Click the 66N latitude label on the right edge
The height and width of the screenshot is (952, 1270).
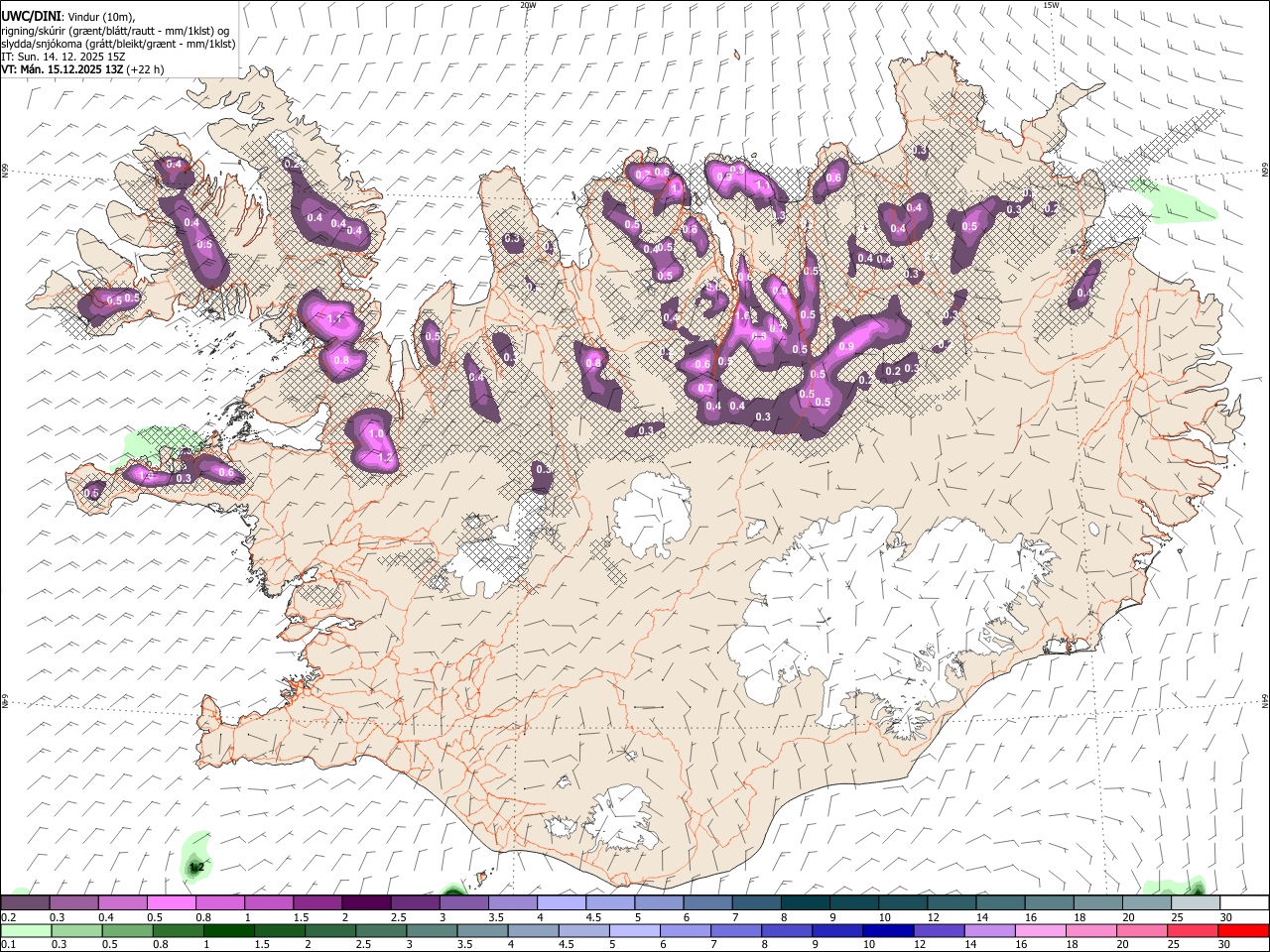[1265, 172]
